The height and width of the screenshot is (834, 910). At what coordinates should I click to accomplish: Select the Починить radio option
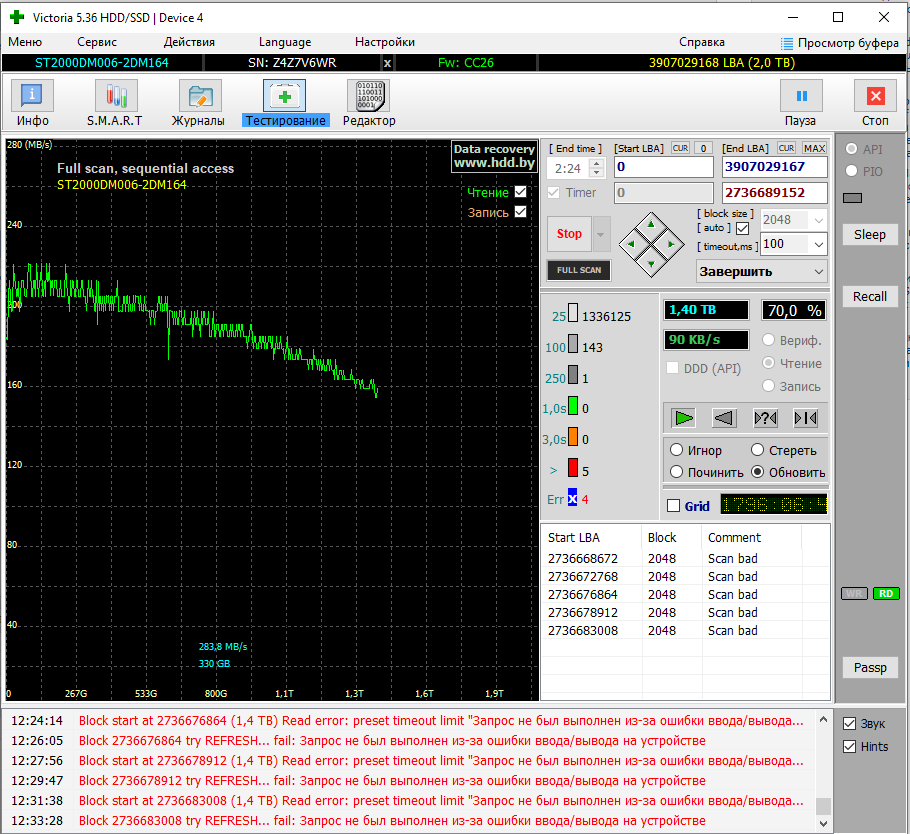[677, 472]
